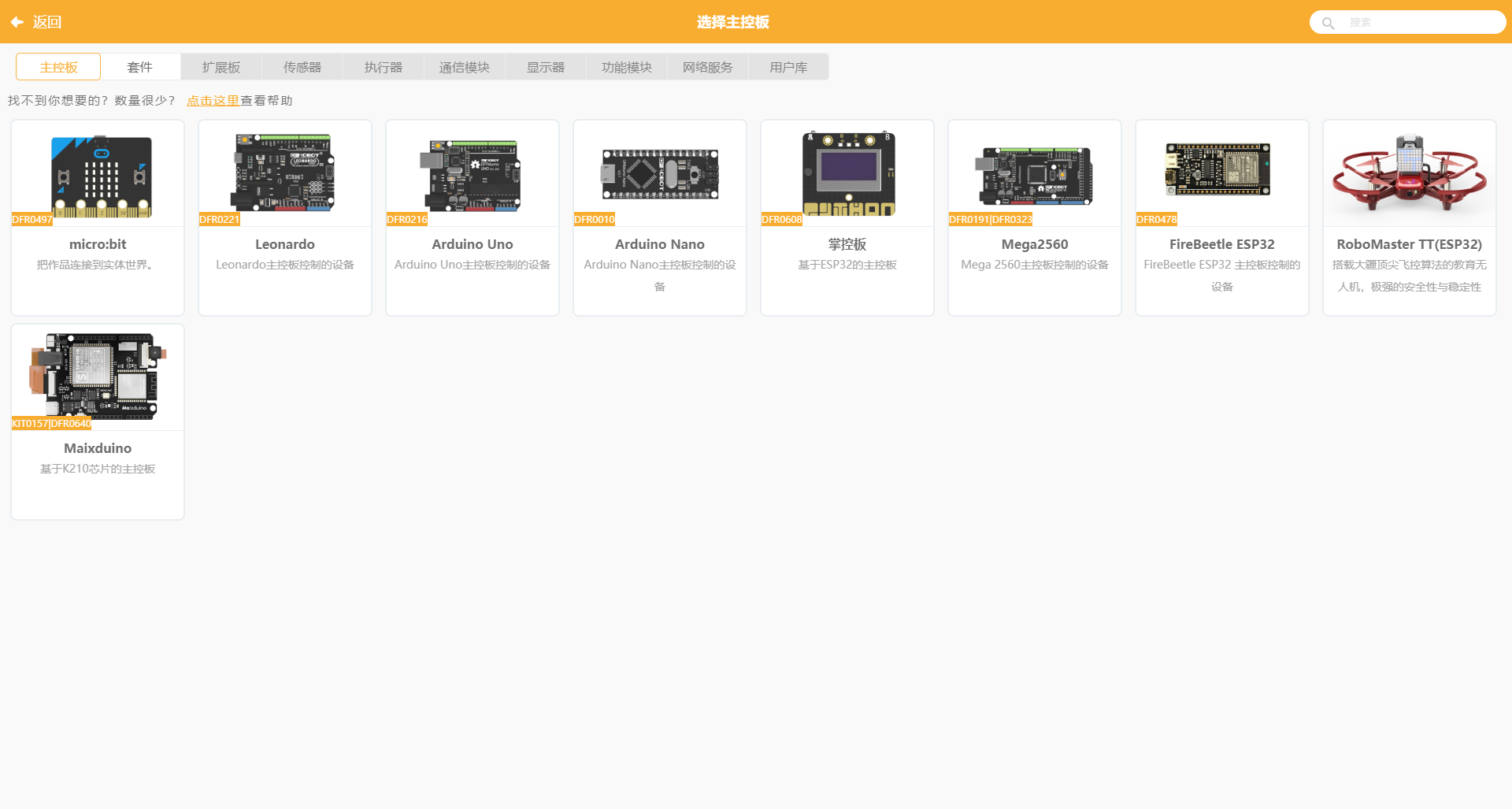Click the search magnifier icon
This screenshot has width=1512, height=809.
pyautogui.click(x=1328, y=23)
